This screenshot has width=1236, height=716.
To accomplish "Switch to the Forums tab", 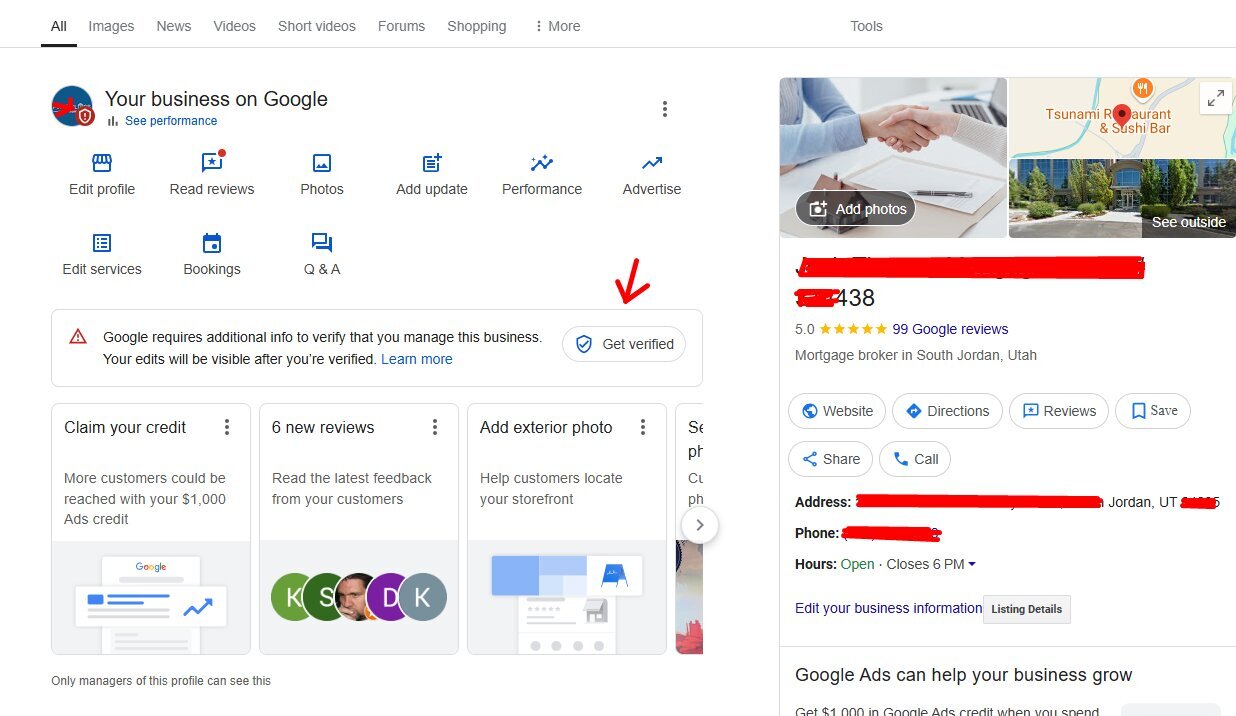I will pyautogui.click(x=402, y=26).
